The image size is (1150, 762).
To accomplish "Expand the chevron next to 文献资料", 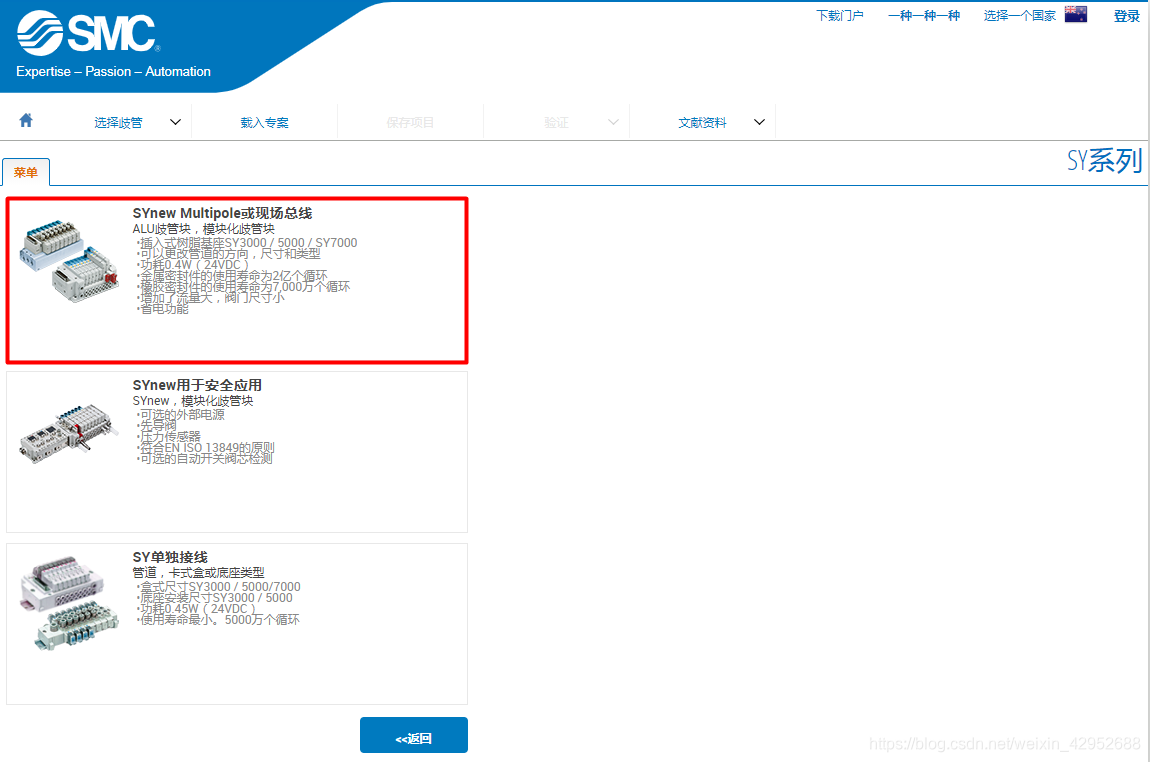I will tap(759, 122).
